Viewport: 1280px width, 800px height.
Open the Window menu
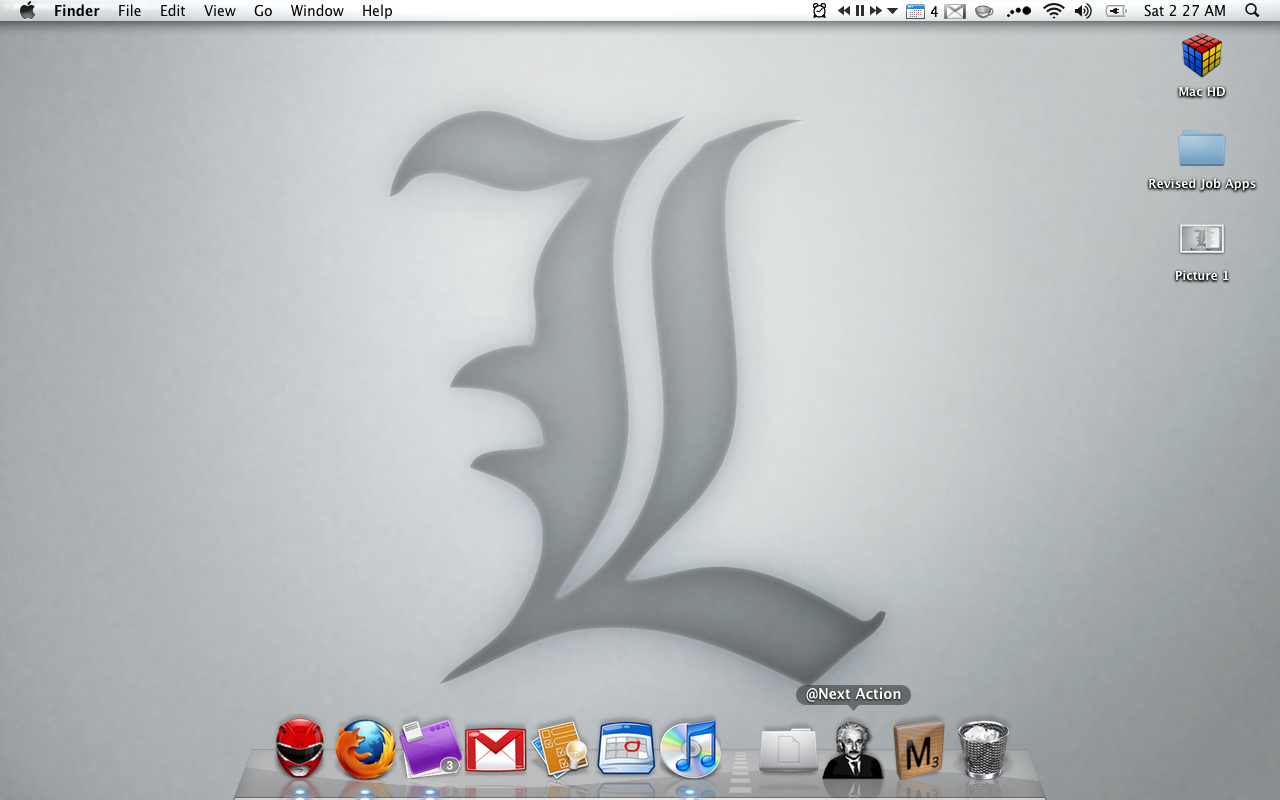(317, 11)
